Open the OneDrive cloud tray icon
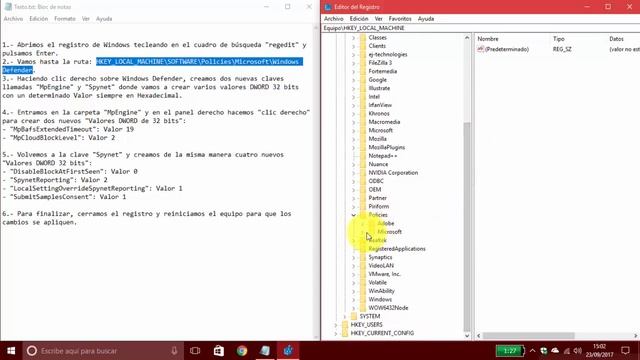640x360 pixels. 555,351
